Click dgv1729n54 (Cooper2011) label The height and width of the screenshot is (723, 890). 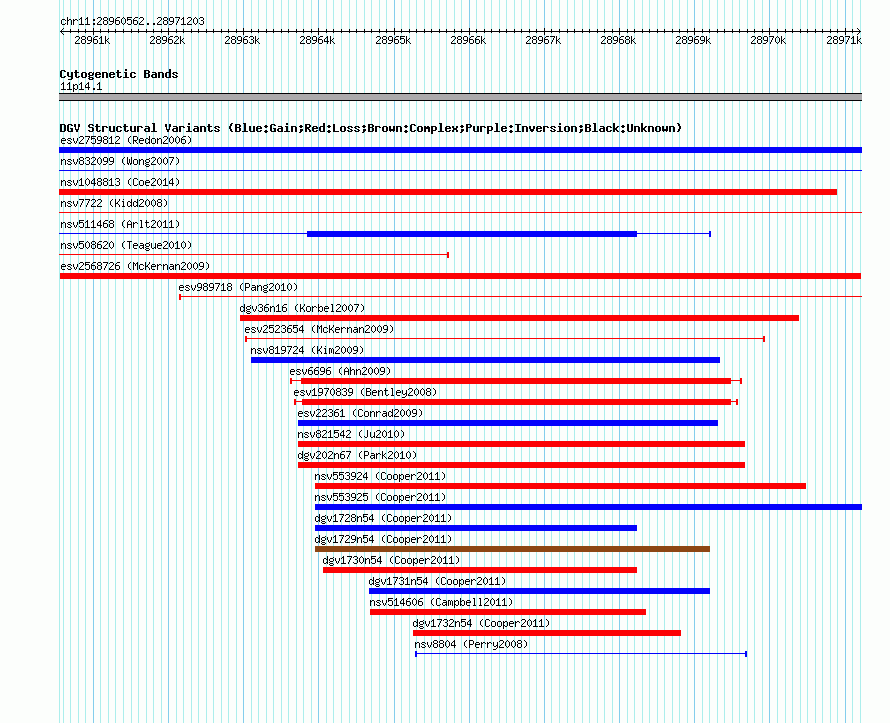point(383,539)
